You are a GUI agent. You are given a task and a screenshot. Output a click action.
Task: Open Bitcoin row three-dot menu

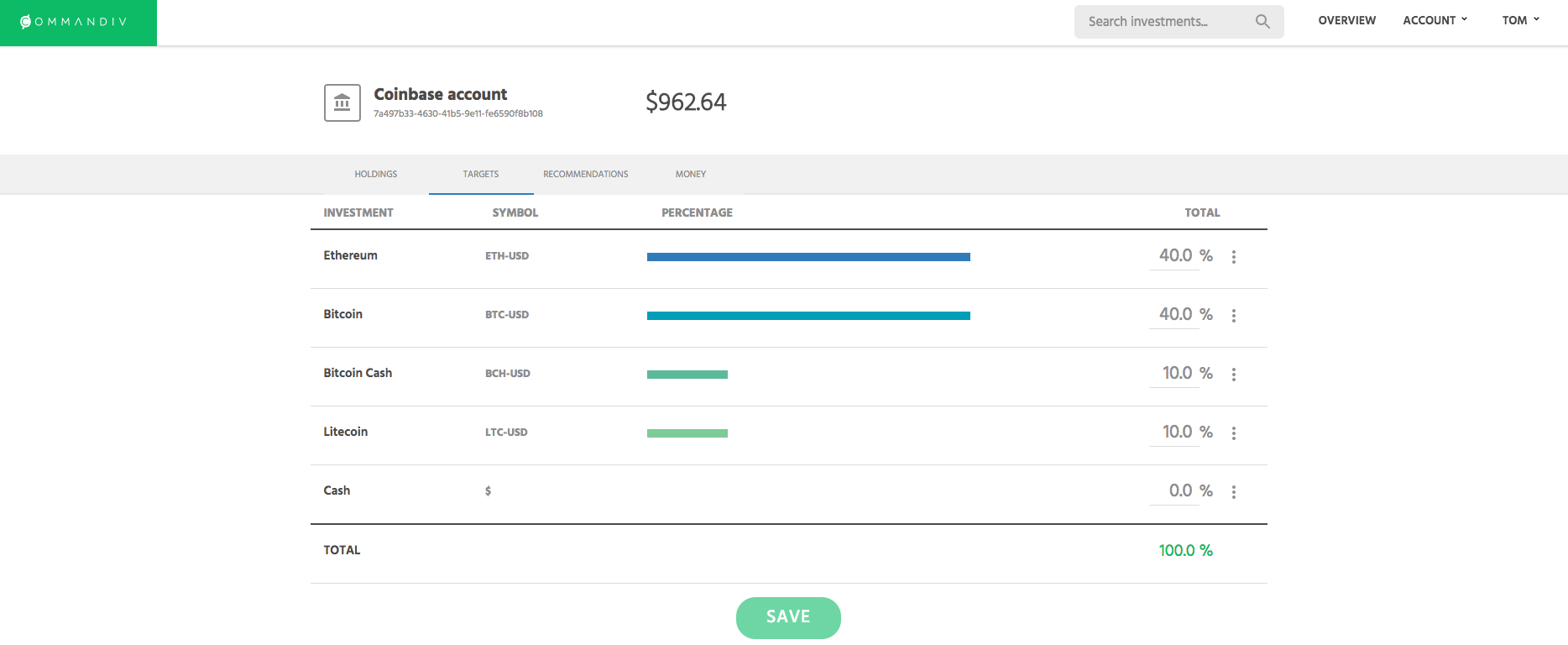pyautogui.click(x=1234, y=316)
